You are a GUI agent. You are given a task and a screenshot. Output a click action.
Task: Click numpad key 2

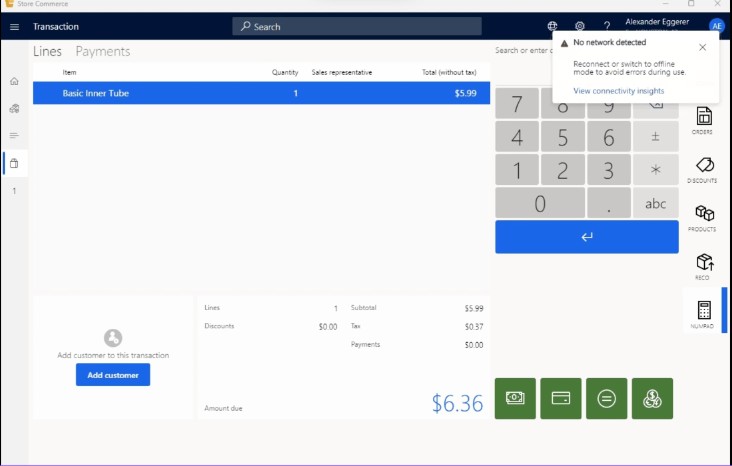(563, 170)
